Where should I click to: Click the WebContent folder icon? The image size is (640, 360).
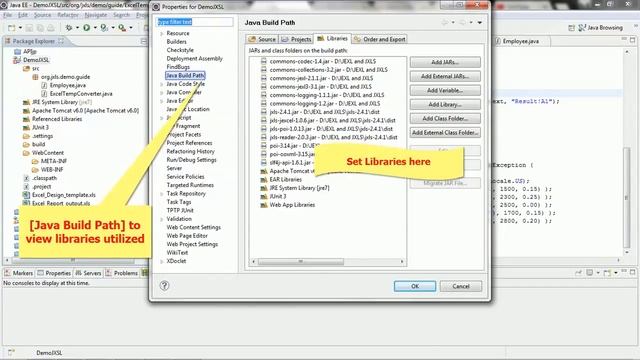pos(27,153)
